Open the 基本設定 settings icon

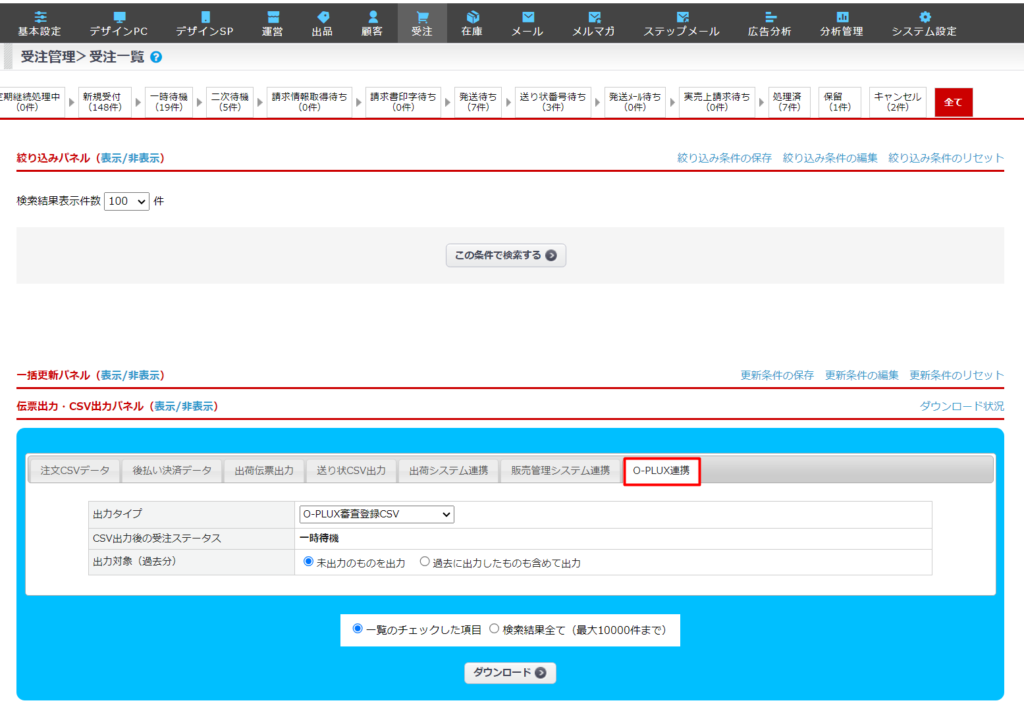pyautogui.click(x=40, y=17)
